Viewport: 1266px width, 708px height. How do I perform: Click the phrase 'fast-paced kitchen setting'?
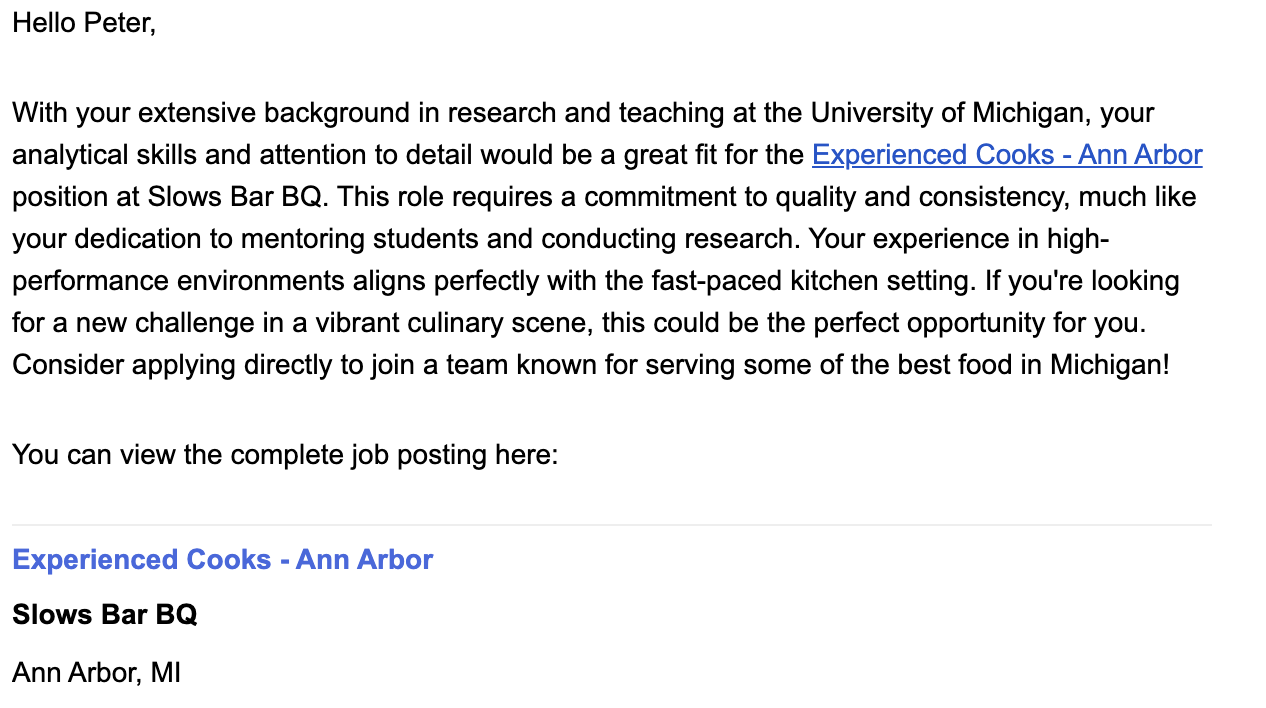(x=822, y=281)
